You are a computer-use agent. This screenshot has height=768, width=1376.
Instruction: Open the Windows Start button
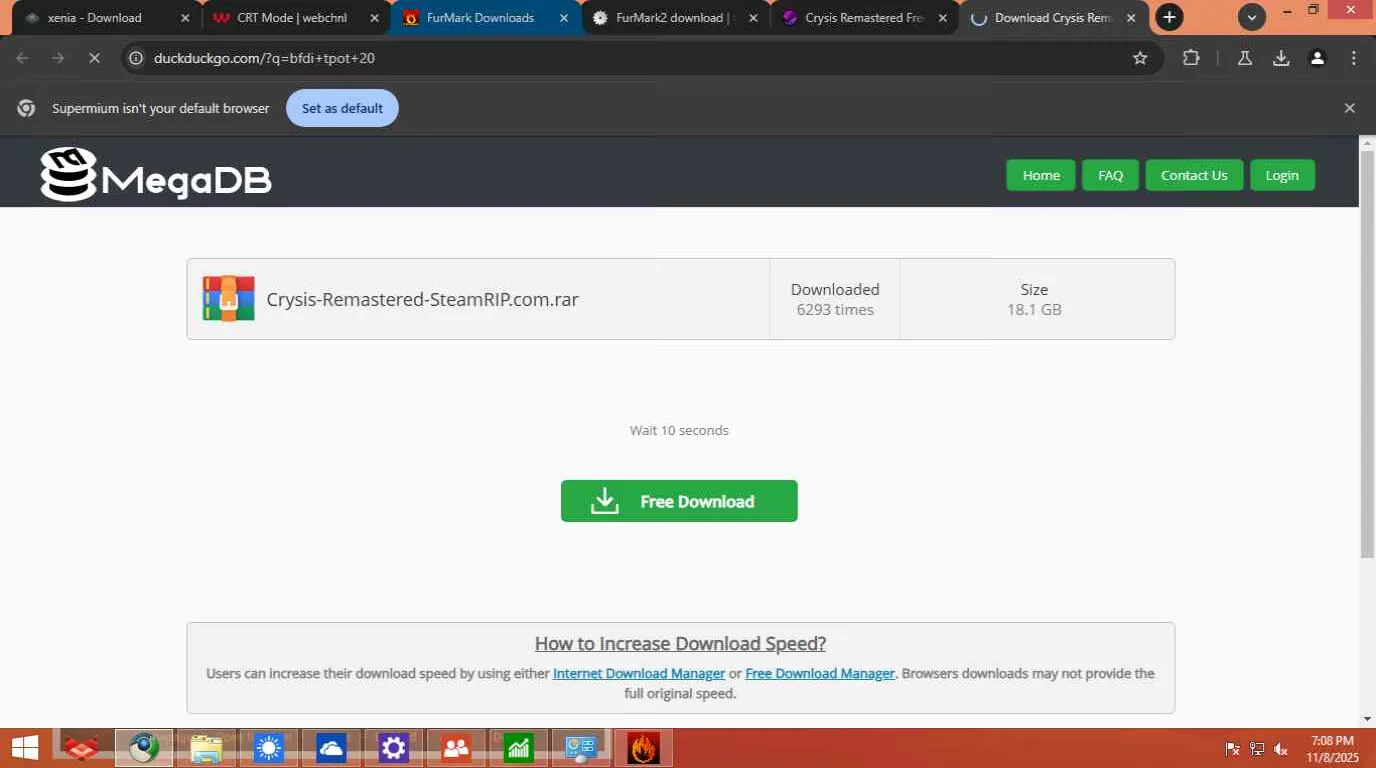25,748
